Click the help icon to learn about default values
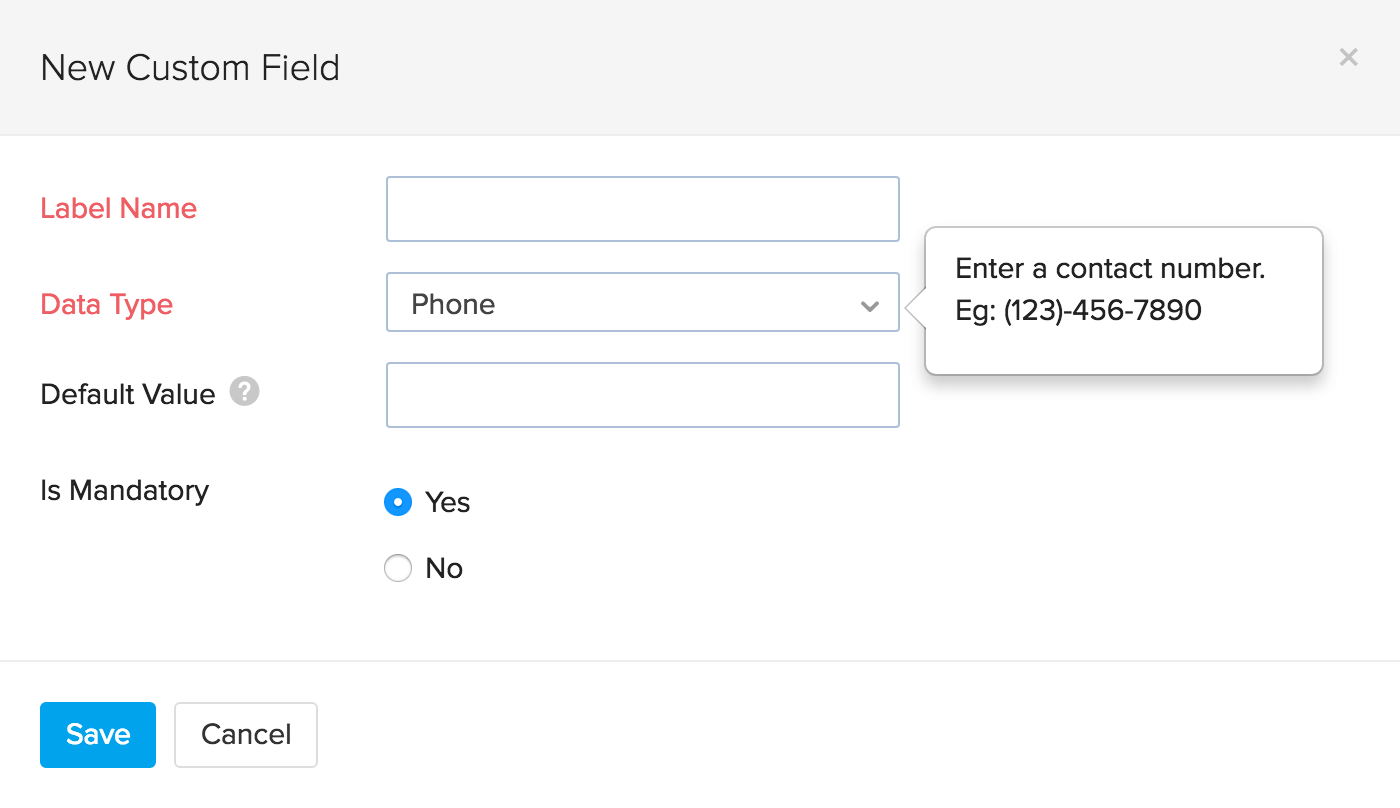The height and width of the screenshot is (808, 1400). [x=245, y=392]
